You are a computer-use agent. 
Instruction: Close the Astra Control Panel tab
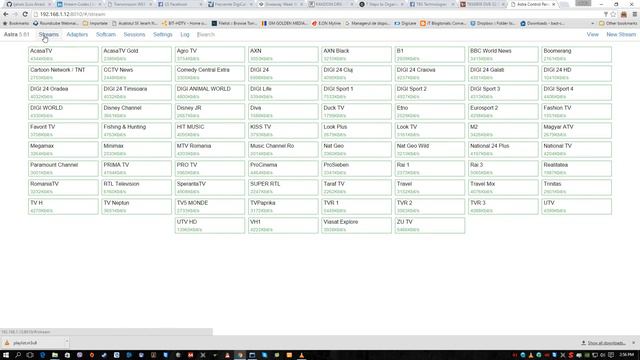tap(553, 4)
